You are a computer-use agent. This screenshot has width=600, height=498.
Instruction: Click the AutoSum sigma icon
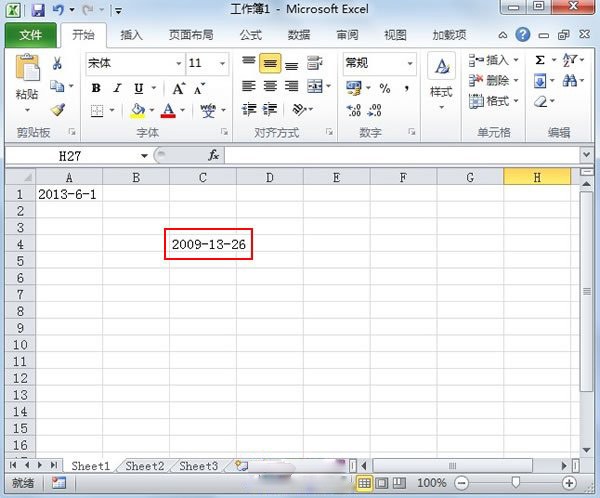[540, 60]
